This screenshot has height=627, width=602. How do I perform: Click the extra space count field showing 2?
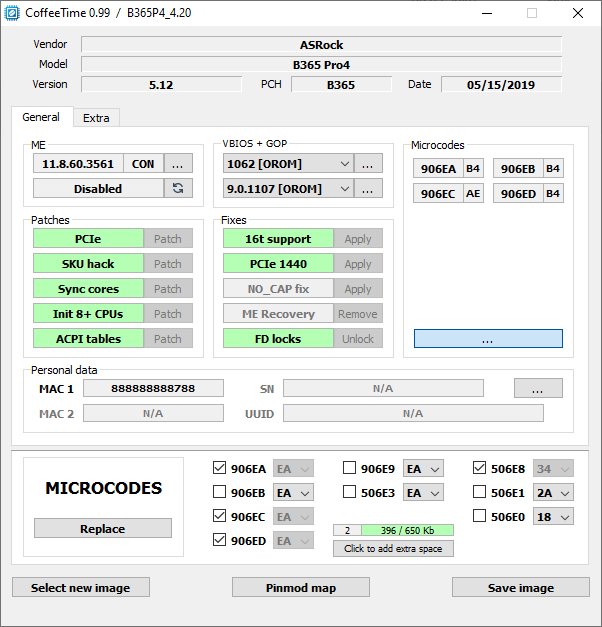click(347, 530)
